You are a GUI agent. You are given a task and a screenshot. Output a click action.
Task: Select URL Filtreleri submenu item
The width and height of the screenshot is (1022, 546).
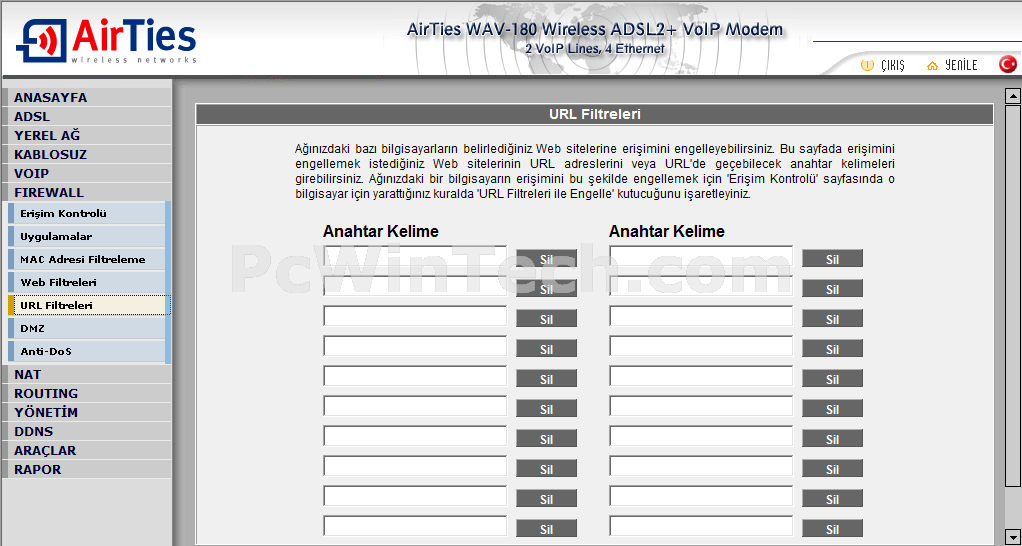(x=89, y=305)
